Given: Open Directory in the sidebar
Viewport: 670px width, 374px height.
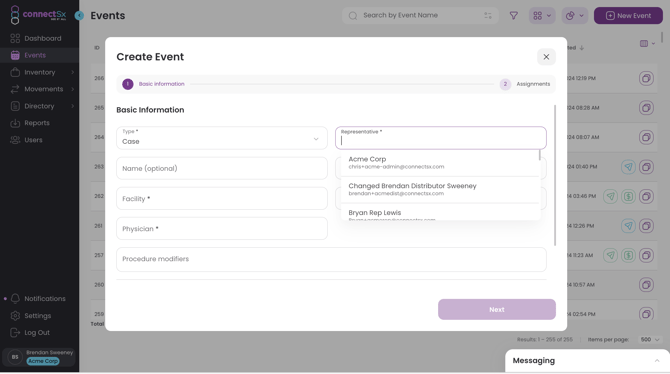Looking at the screenshot, I should (x=39, y=106).
